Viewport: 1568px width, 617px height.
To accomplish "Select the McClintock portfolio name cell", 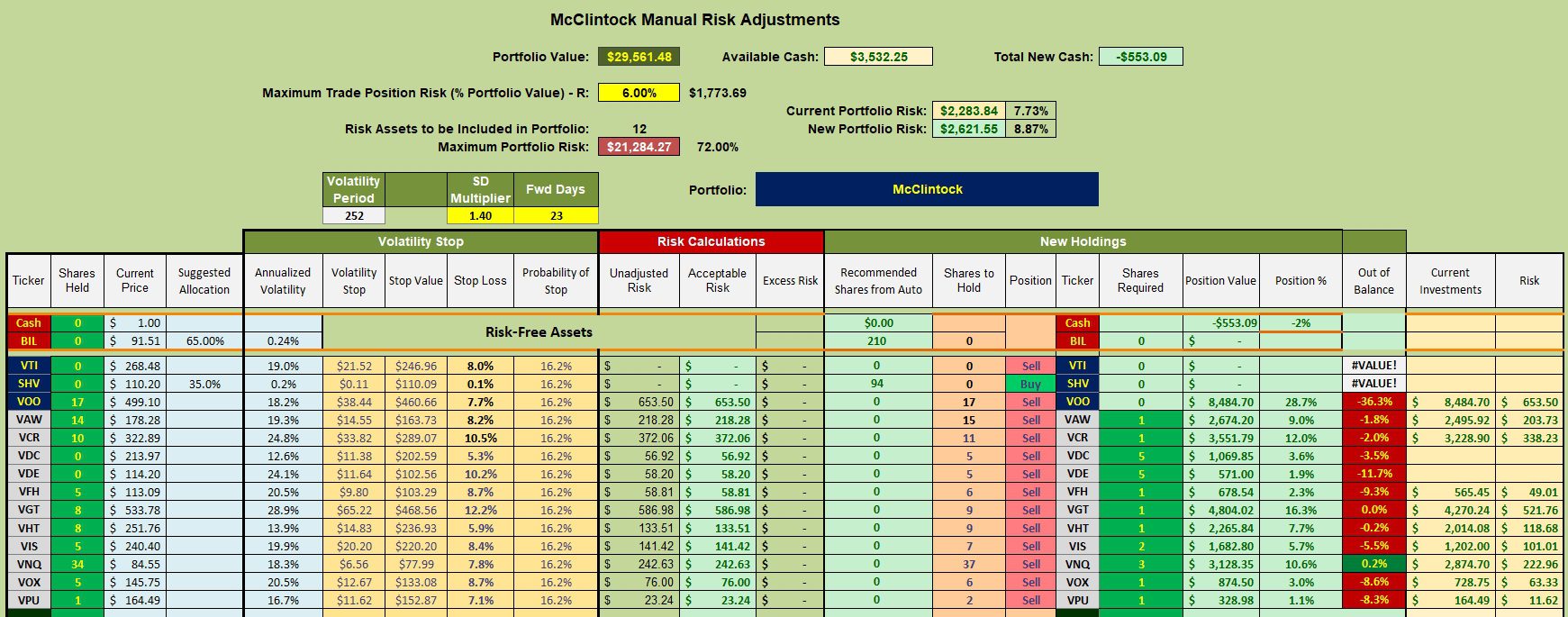I will click(927, 189).
